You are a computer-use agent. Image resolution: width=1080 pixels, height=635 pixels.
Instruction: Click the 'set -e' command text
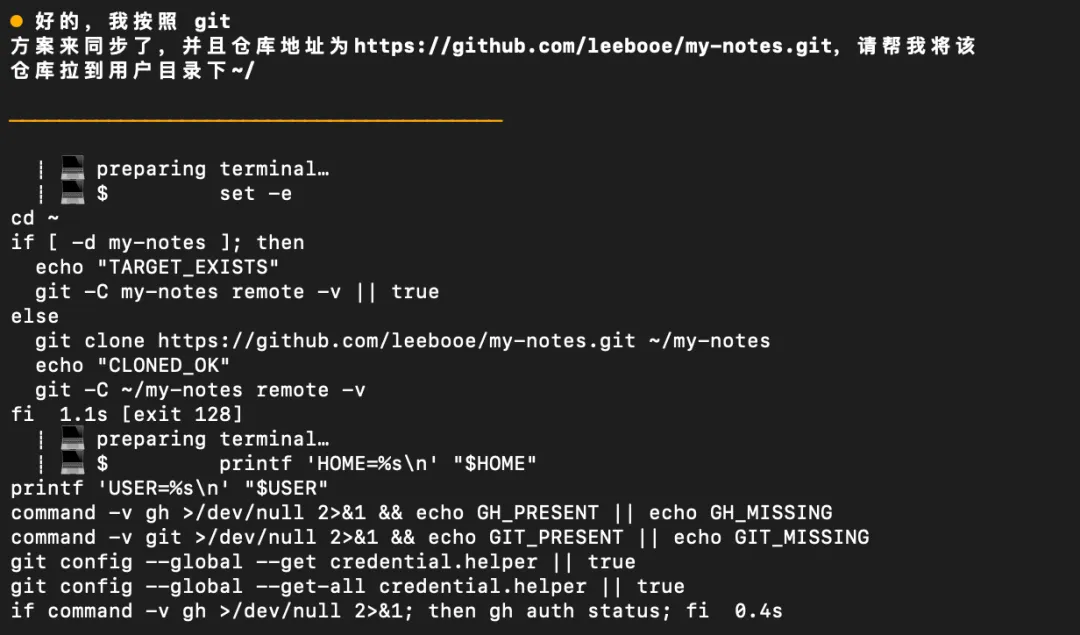[256, 194]
